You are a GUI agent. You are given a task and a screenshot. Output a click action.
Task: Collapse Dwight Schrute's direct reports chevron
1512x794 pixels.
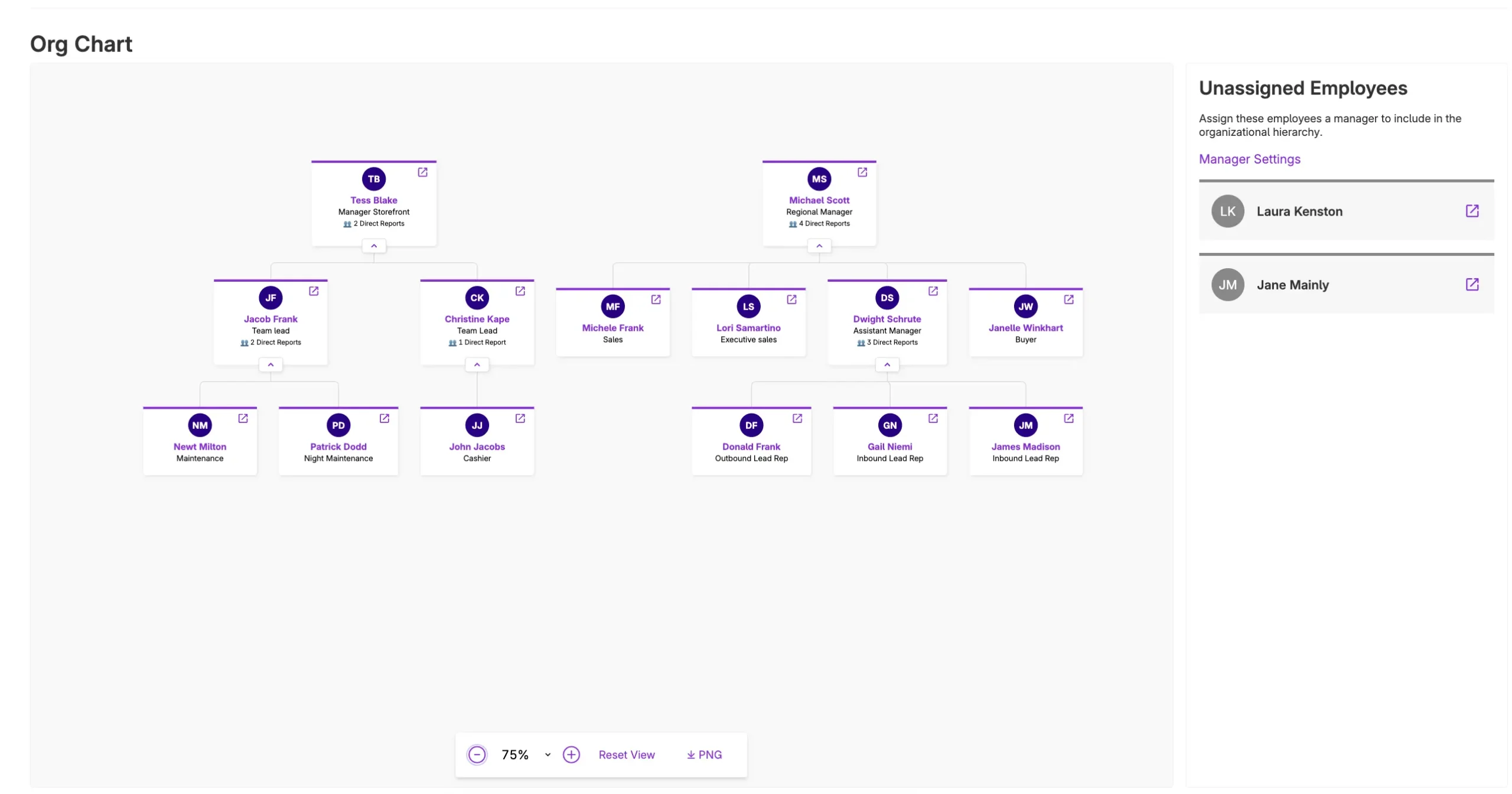pos(887,365)
